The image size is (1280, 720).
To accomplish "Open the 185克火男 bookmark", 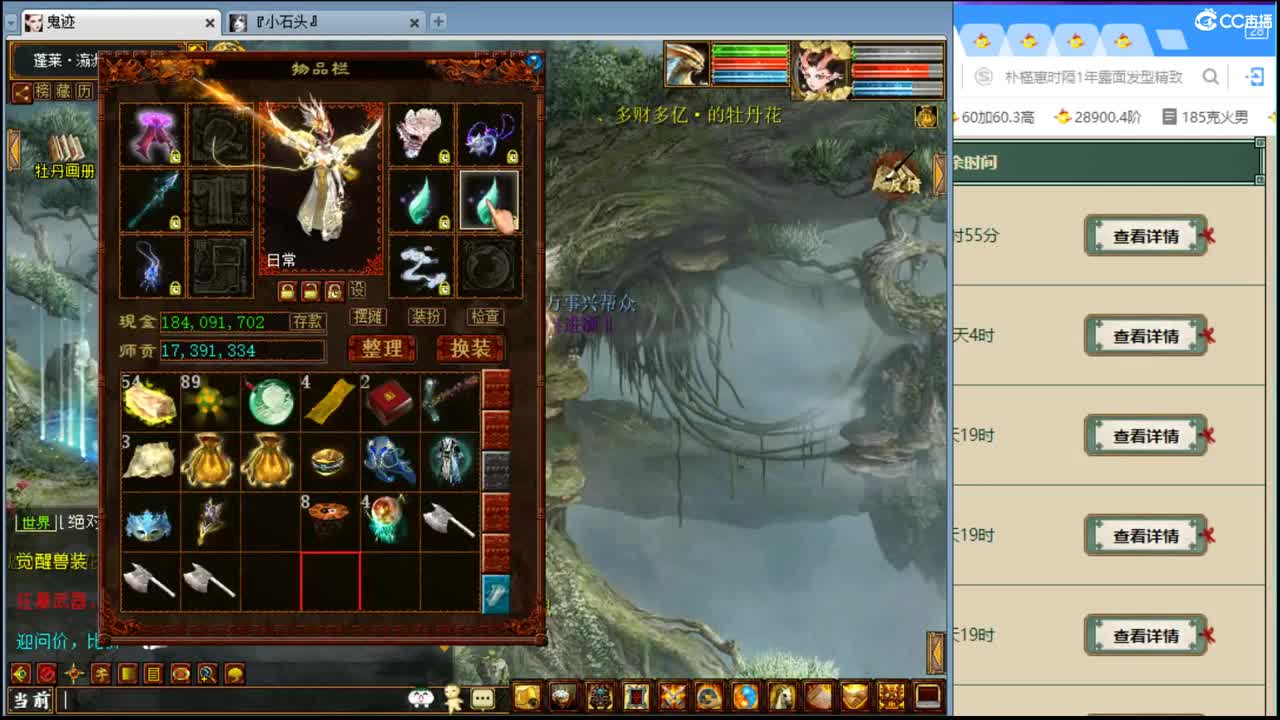I will [x=1204, y=117].
